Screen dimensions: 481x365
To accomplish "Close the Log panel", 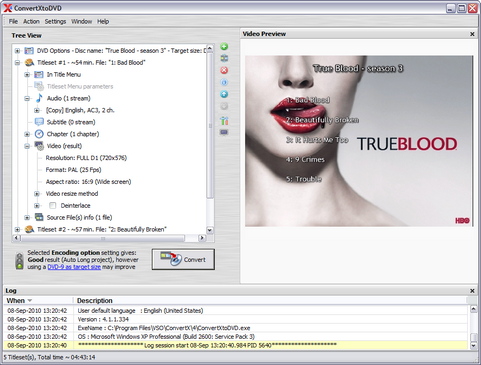I will click(x=472, y=291).
